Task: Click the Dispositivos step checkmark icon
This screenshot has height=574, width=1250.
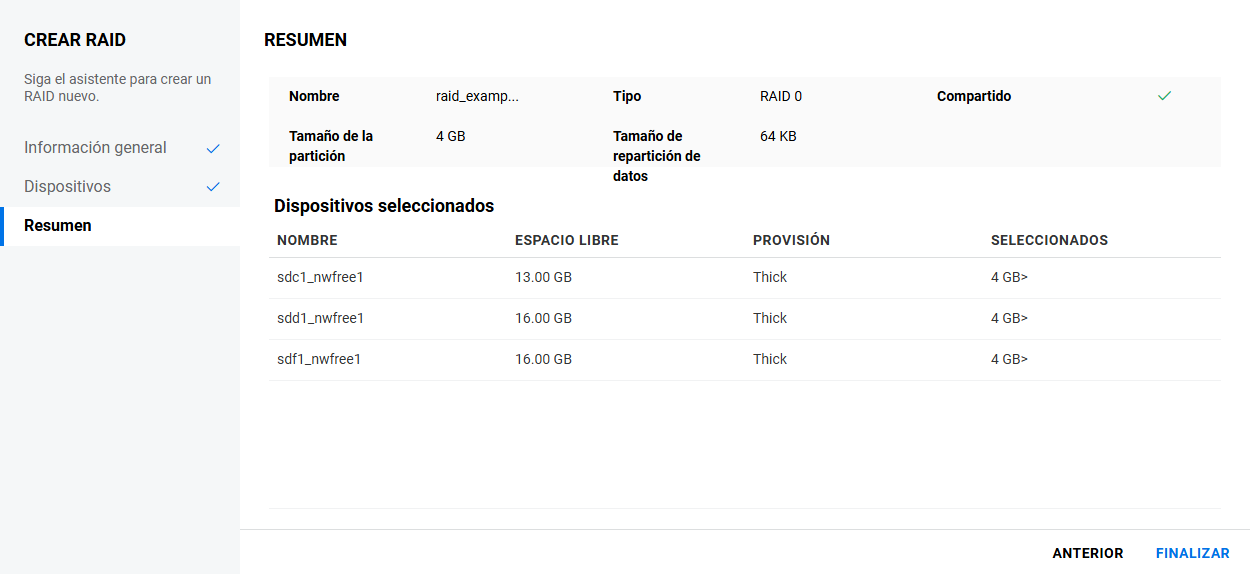Action: 212,187
